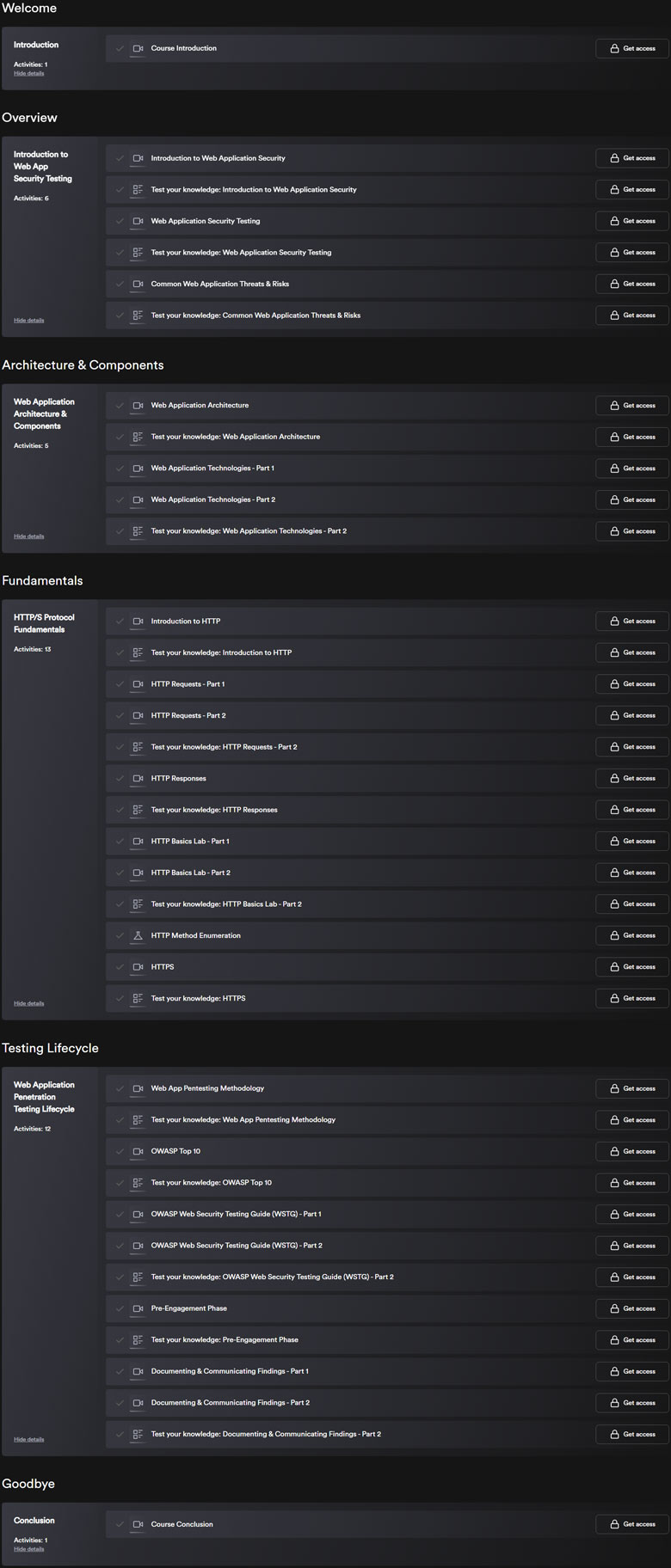This screenshot has width=671, height=1568.
Task: Click the video icon for Web App Pentesting Methodology
Action: pyautogui.click(x=138, y=1088)
